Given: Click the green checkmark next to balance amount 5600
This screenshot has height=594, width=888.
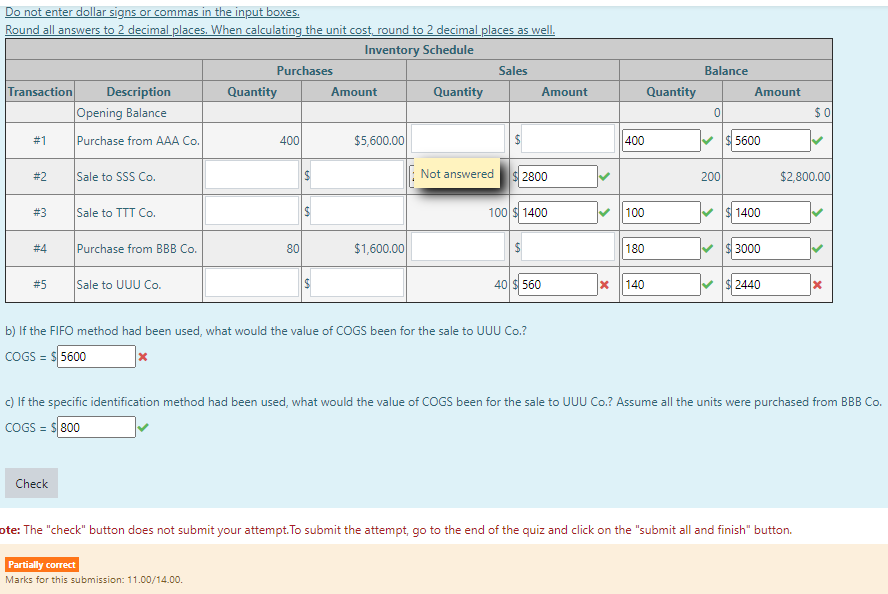Looking at the screenshot, I should pos(816,140).
